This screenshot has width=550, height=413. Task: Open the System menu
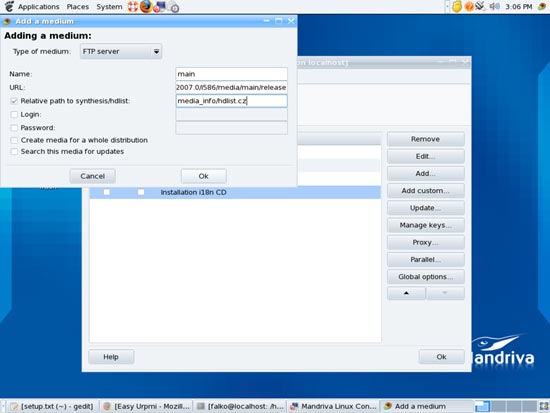[109, 7]
